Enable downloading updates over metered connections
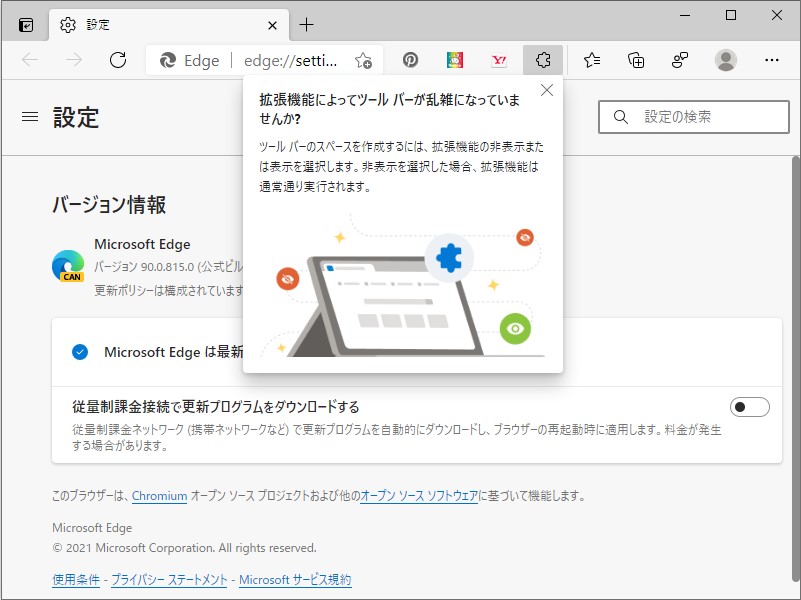The image size is (801, 600). pos(750,406)
